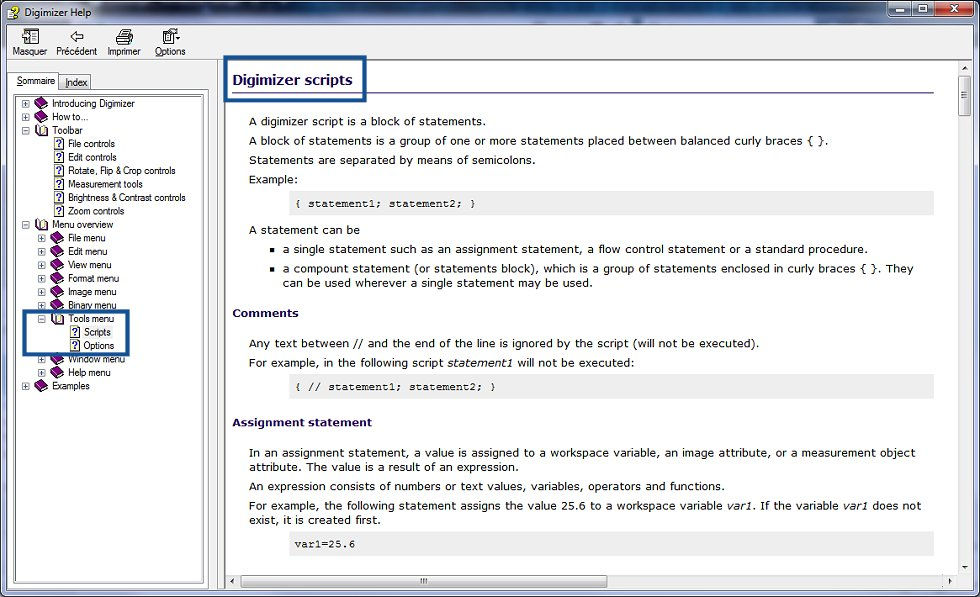This screenshot has height=597, width=980.
Task: Click the page icon next to Brightness & Contrast controls
Action: (x=59, y=198)
